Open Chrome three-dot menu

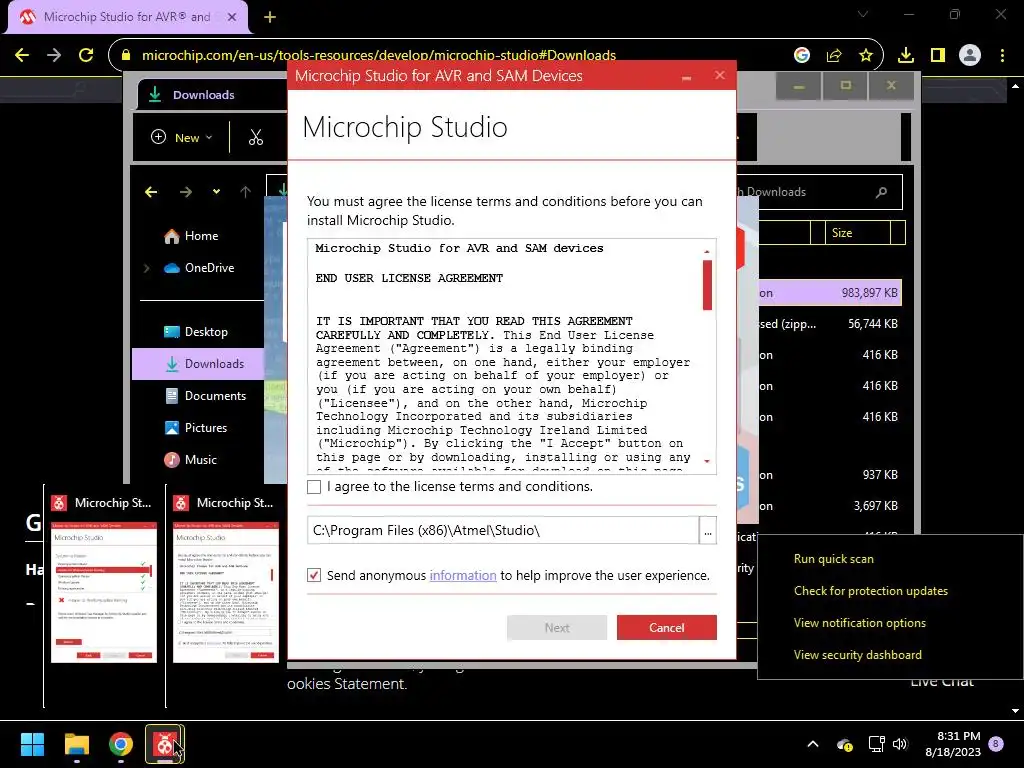tap(1002, 56)
